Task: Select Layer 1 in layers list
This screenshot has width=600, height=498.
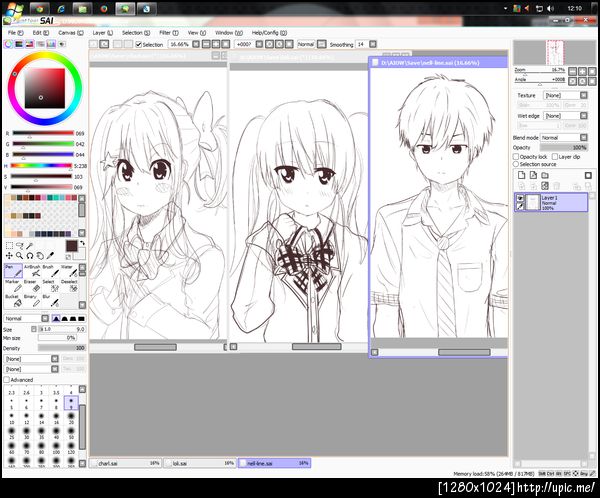Action: [551, 202]
